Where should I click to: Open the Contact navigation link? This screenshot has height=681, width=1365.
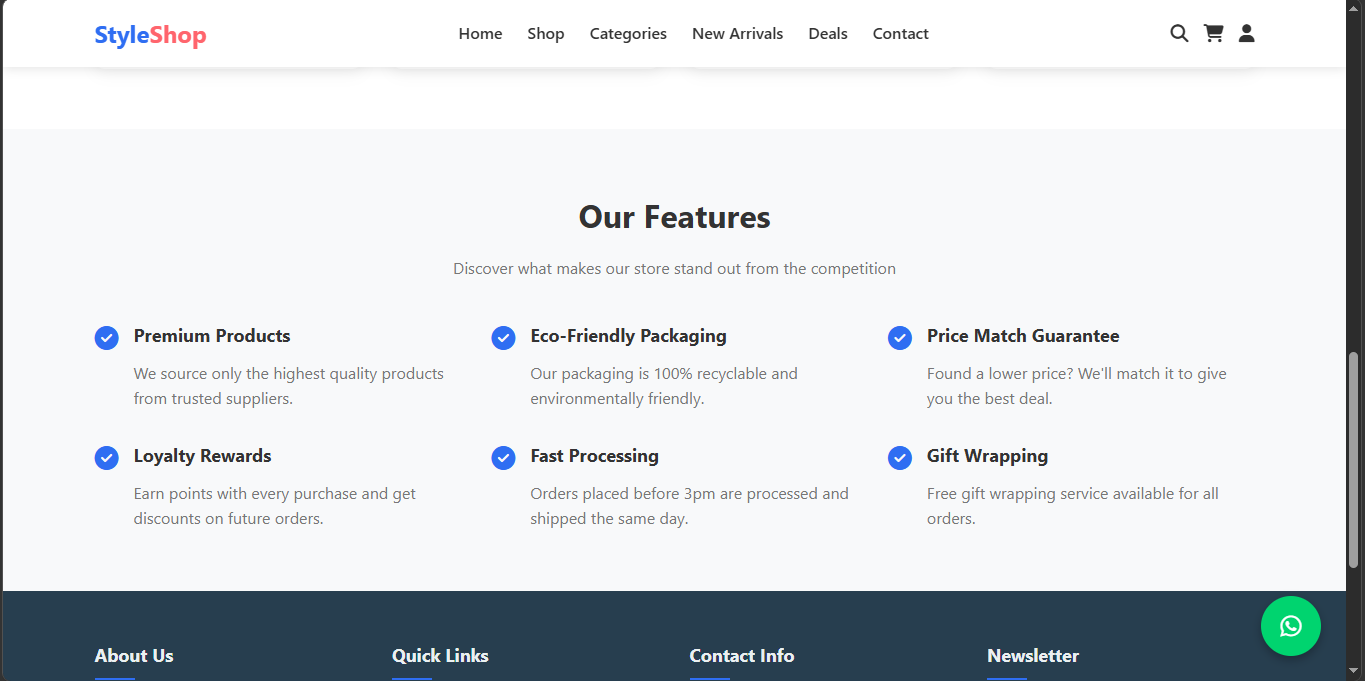click(x=900, y=34)
